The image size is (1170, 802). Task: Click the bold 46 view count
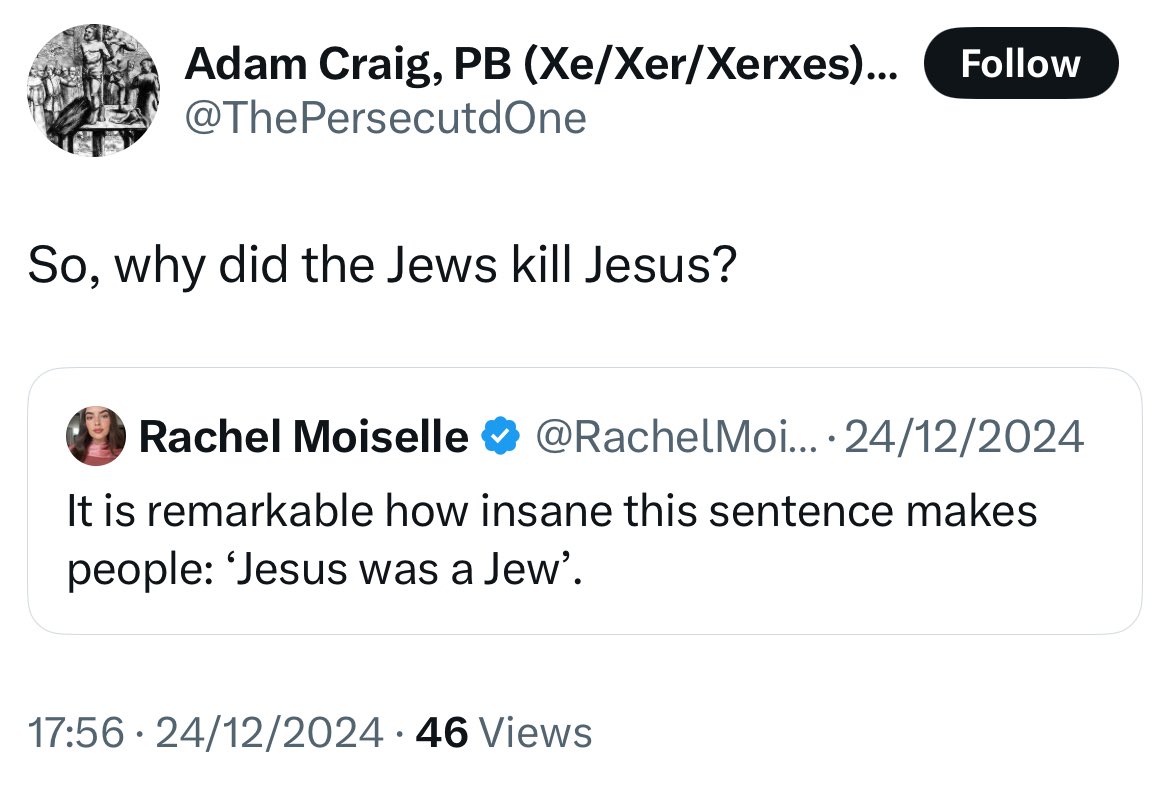[x=441, y=733]
